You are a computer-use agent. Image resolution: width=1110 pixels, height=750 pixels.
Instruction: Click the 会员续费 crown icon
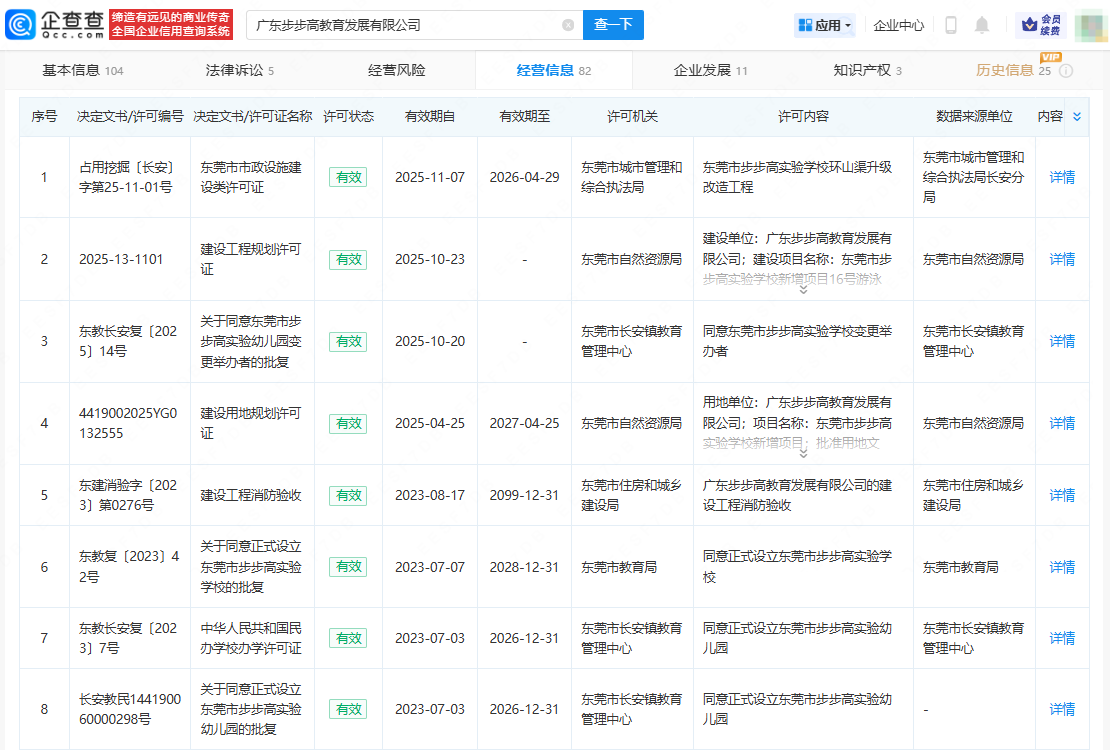point(1041,25)
